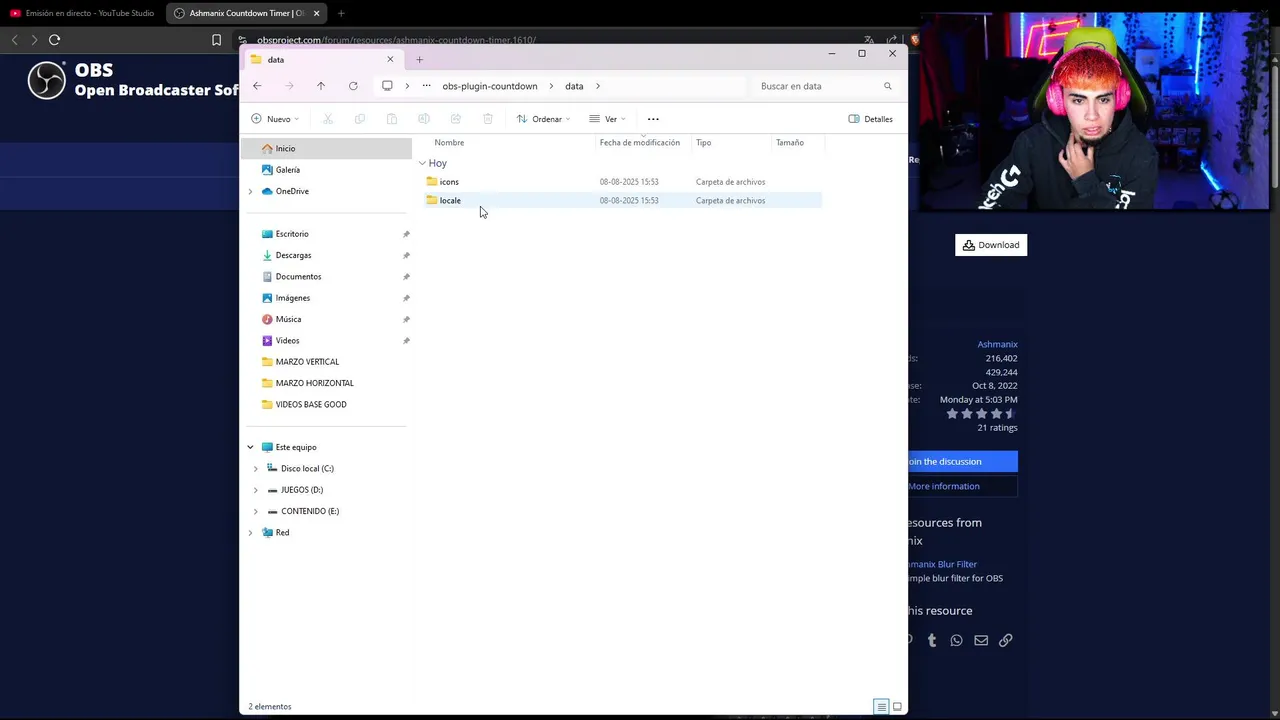The height and width of the screenshot is (720, 1280).
Task: Open Ashmanix author link
Action: click(x=997, y=344)
